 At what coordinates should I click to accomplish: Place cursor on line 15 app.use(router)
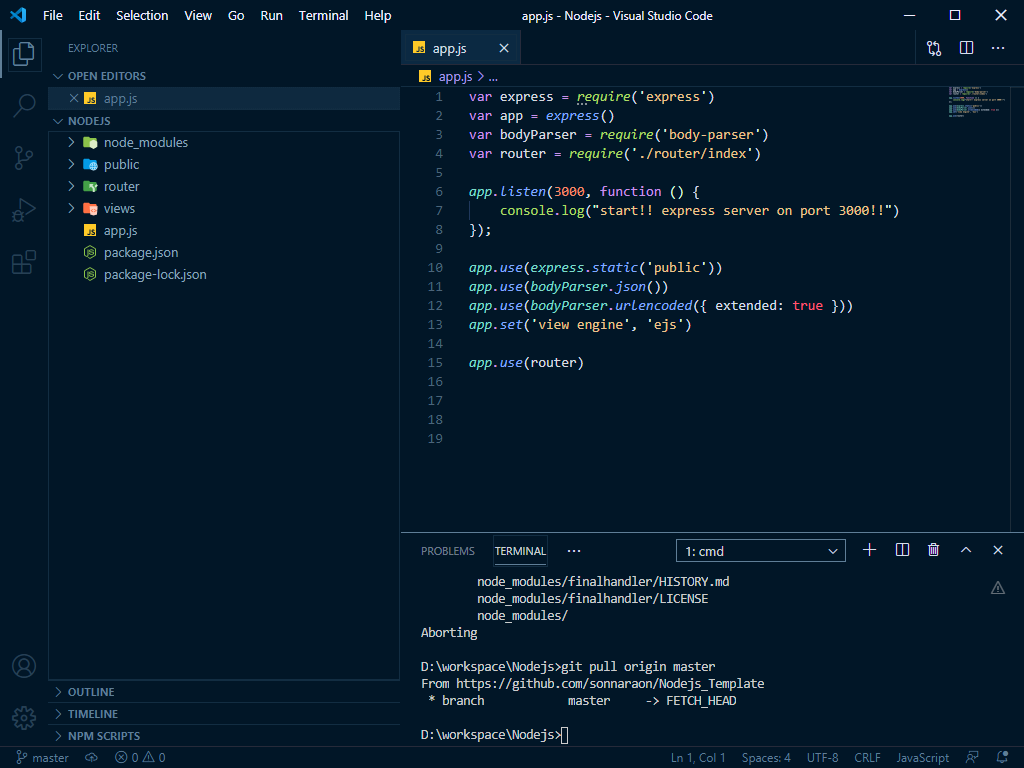526,362
